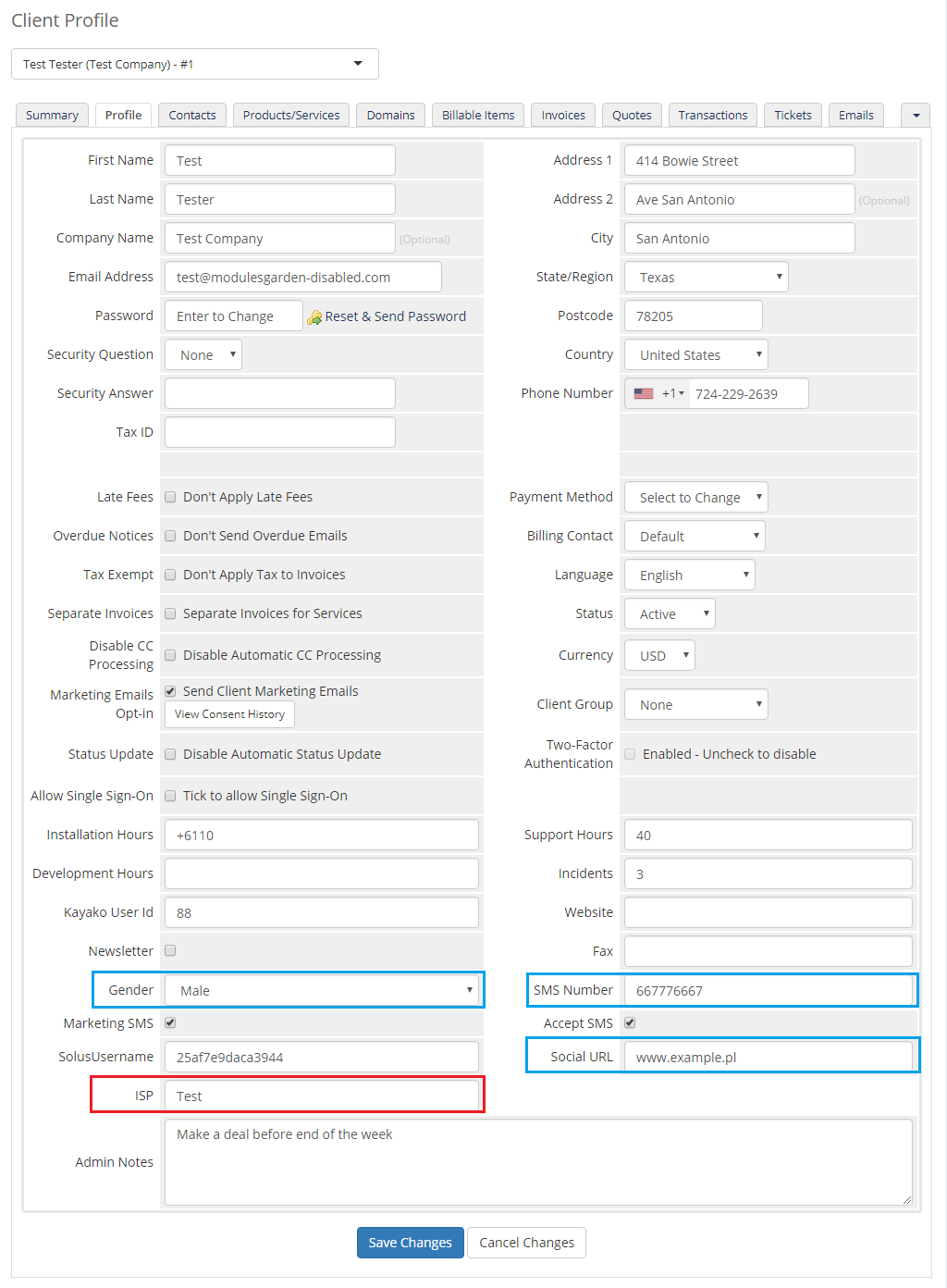947x1288 pixels.
Task: Open the Gender dropdown
Action: click(322, 990)
